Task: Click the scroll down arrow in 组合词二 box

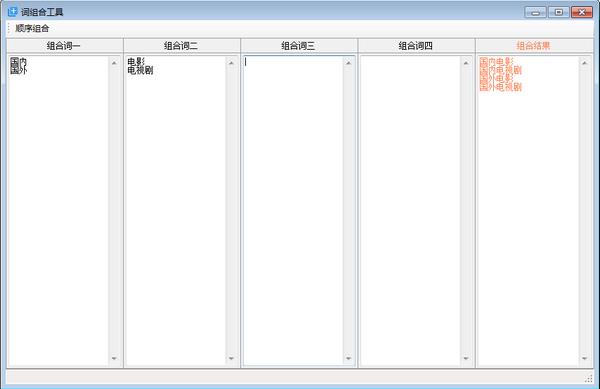Action: click(x=231, y=358)
